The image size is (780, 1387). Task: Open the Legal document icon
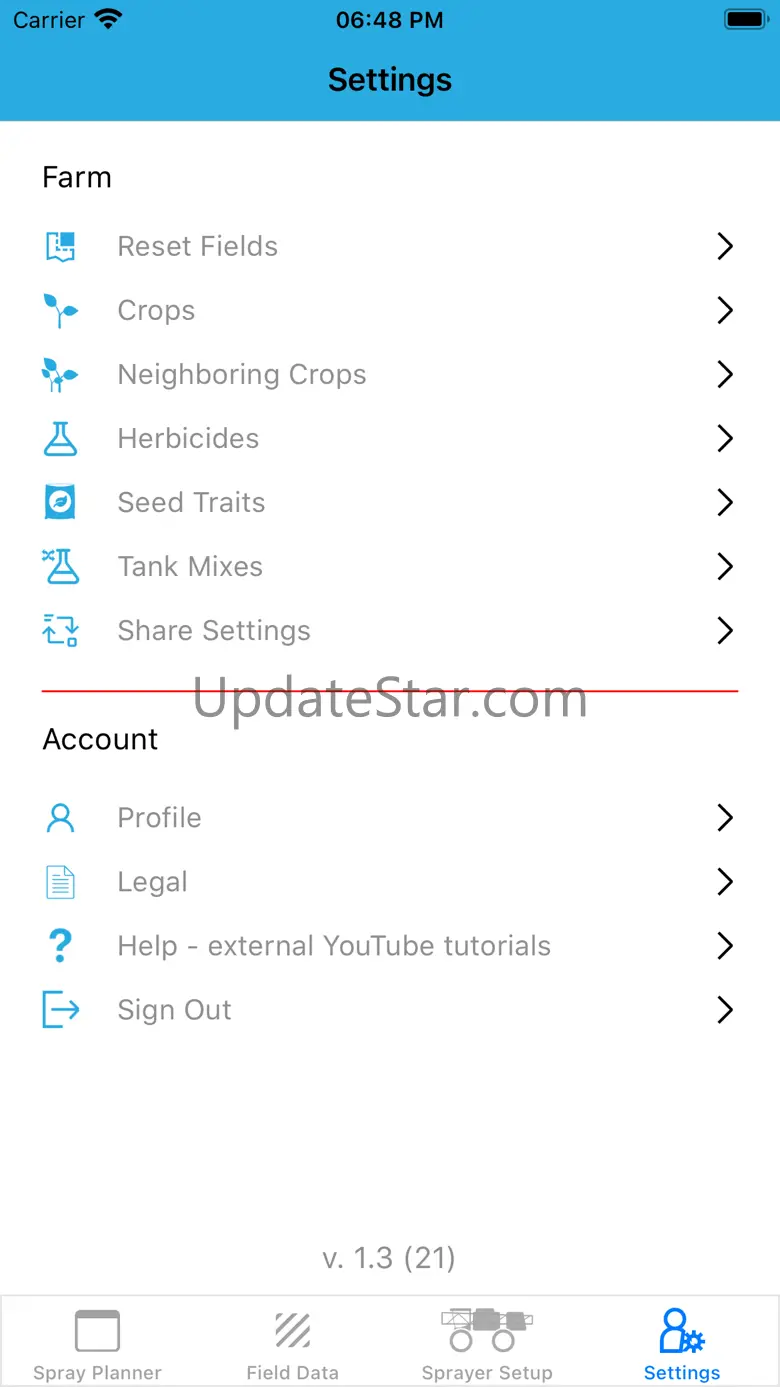tap(60, 882)
